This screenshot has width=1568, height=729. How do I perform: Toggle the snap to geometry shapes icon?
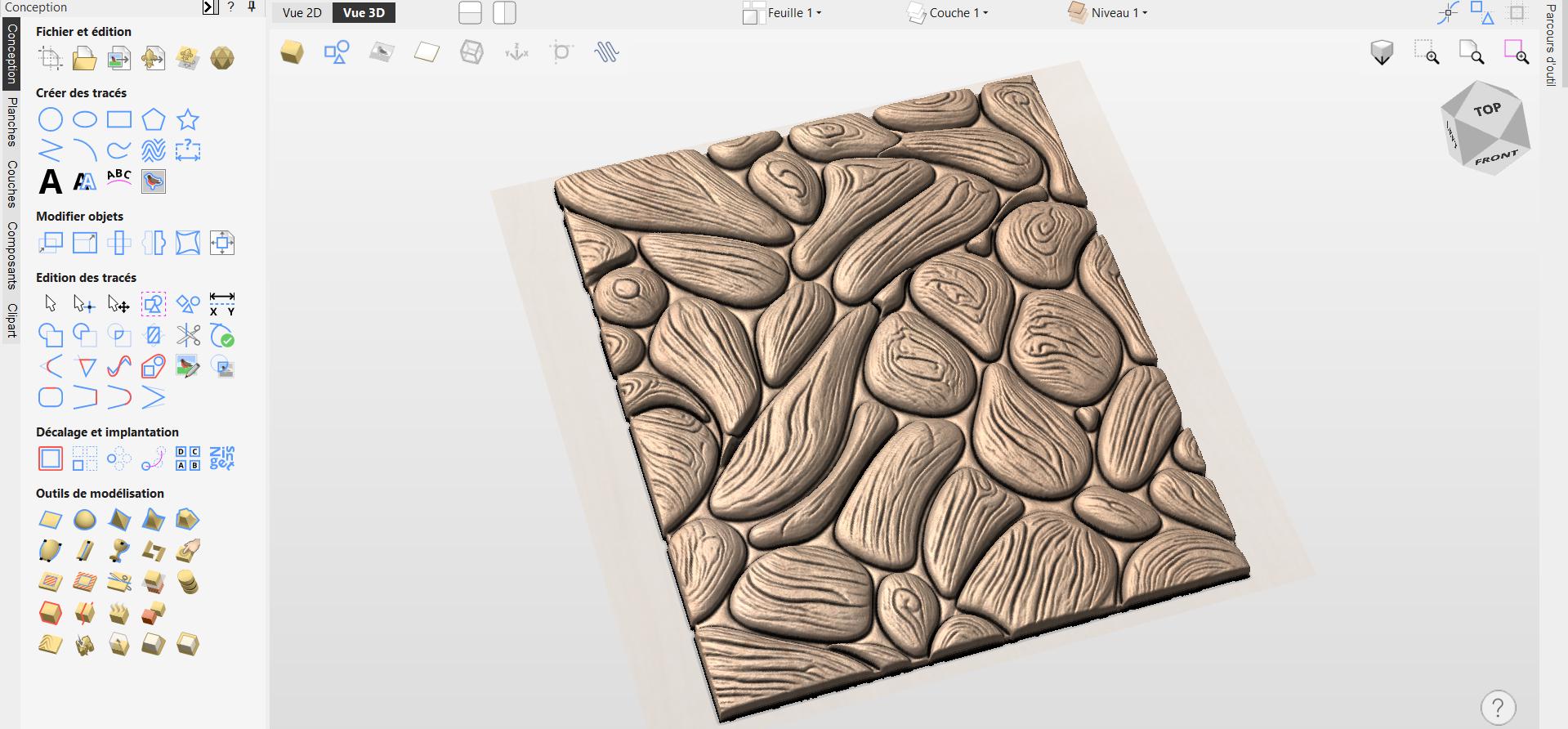[1481, 12]
